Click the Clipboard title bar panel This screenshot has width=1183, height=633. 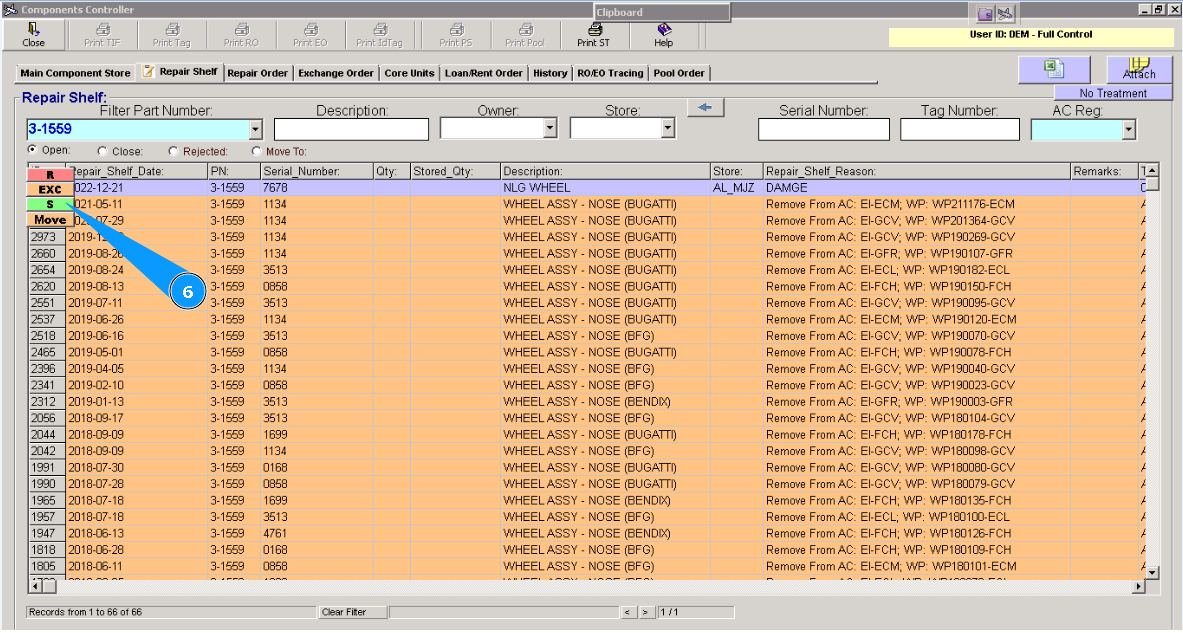click(x=662, y=12)
